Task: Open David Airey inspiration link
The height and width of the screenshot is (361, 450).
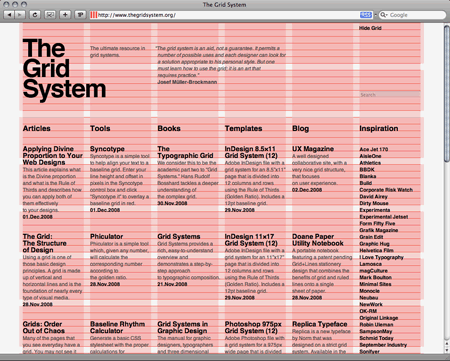Action: [x=373, y=197]
